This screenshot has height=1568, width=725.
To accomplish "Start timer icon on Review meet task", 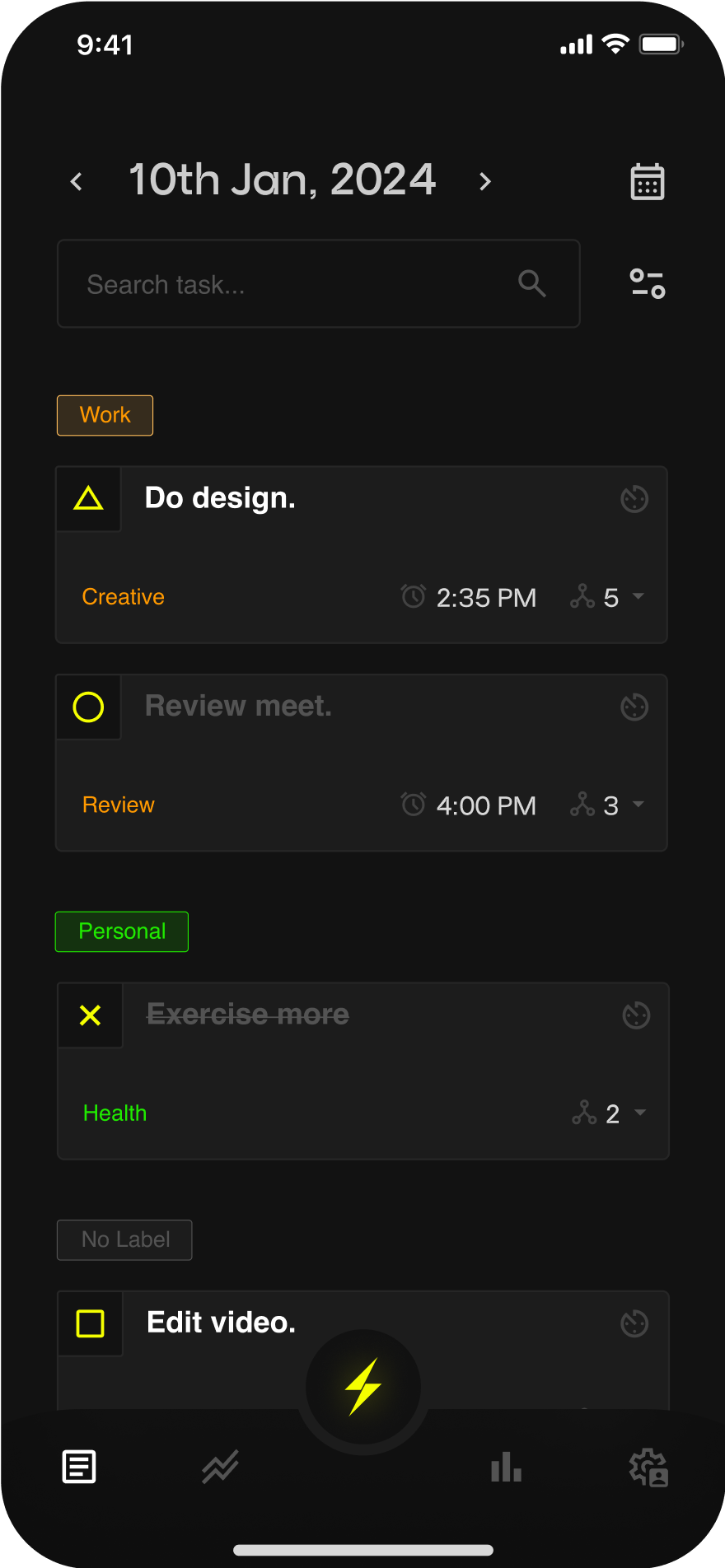I will [634, 707].
